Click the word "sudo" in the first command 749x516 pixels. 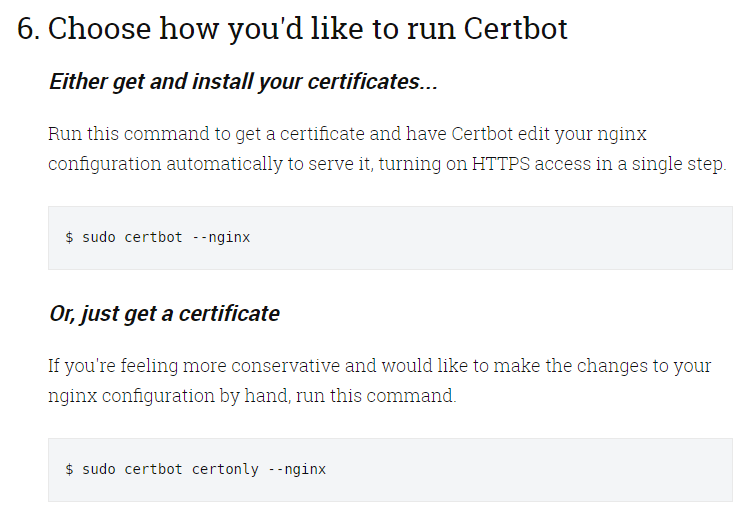tap(99, 237)
